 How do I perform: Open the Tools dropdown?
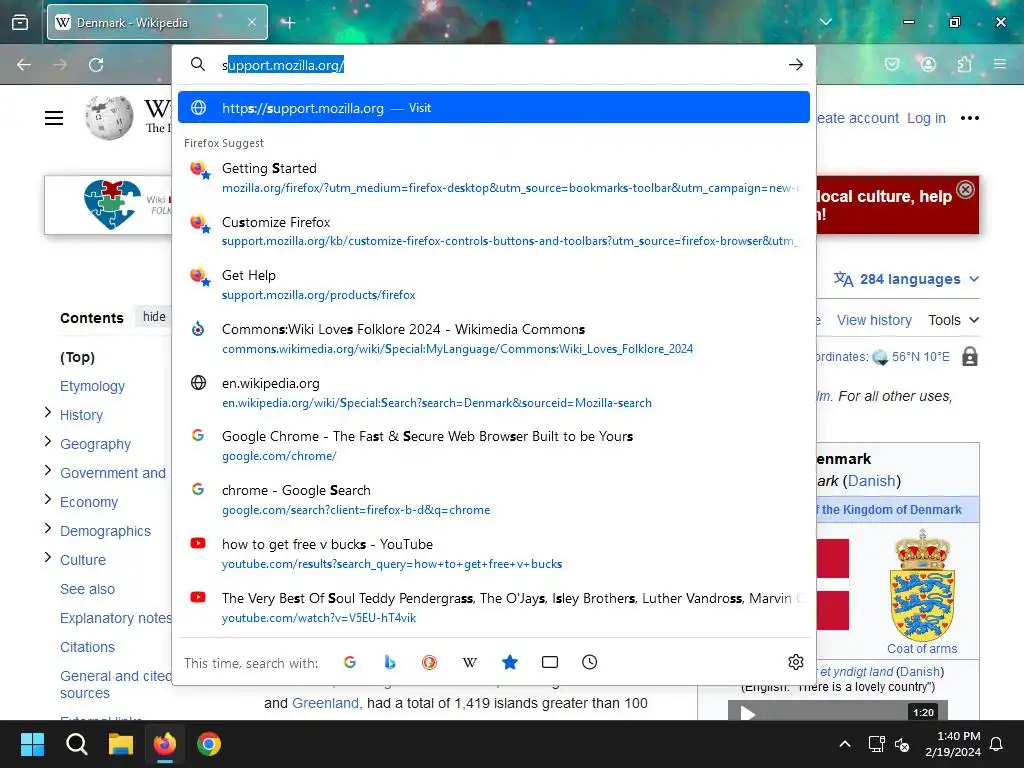953,320
